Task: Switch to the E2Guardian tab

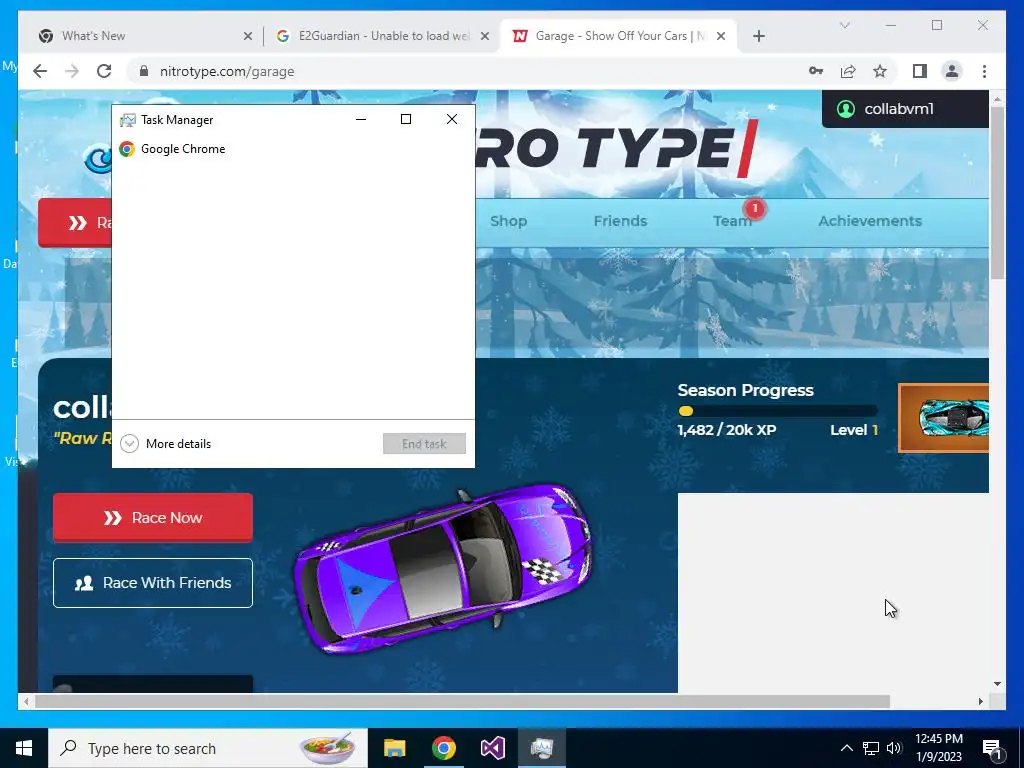Action: 381,36
